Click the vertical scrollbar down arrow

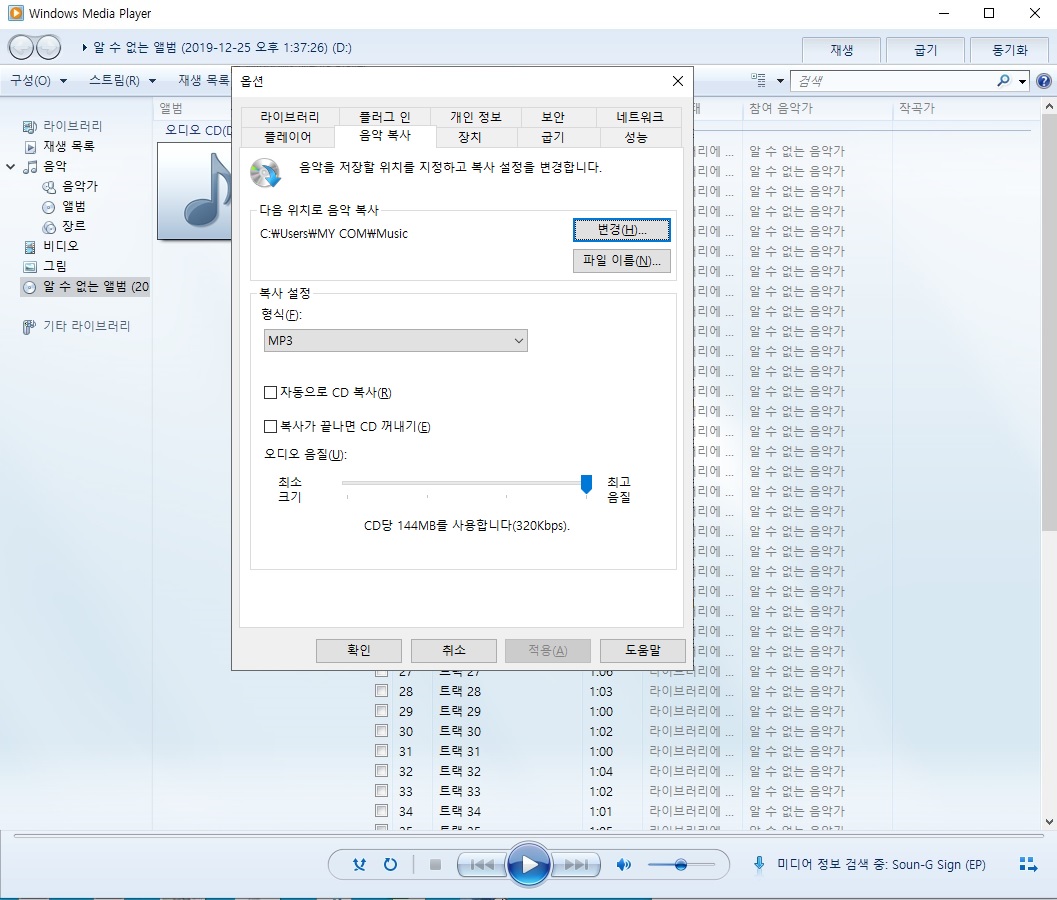[1049, 821]
